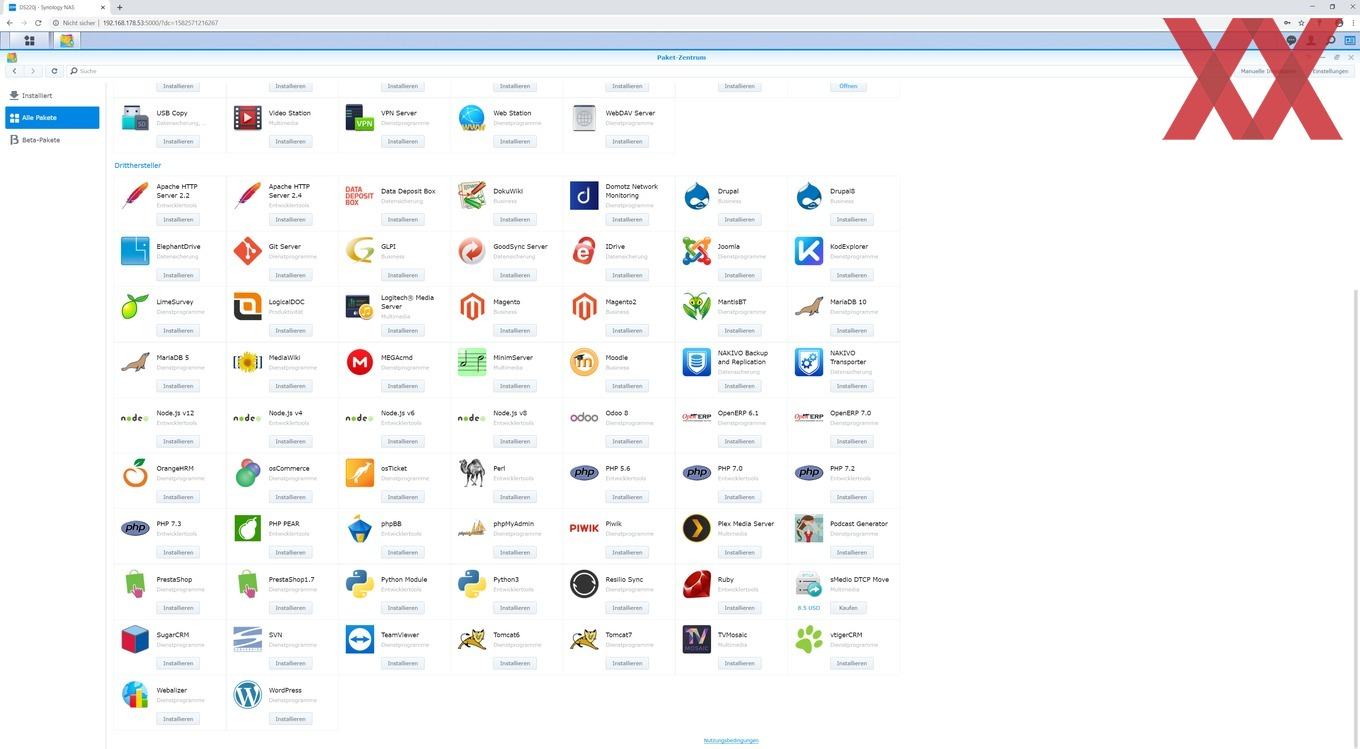
Task: Click Installieren under phpMyAdmin
Action: [515, 552]
